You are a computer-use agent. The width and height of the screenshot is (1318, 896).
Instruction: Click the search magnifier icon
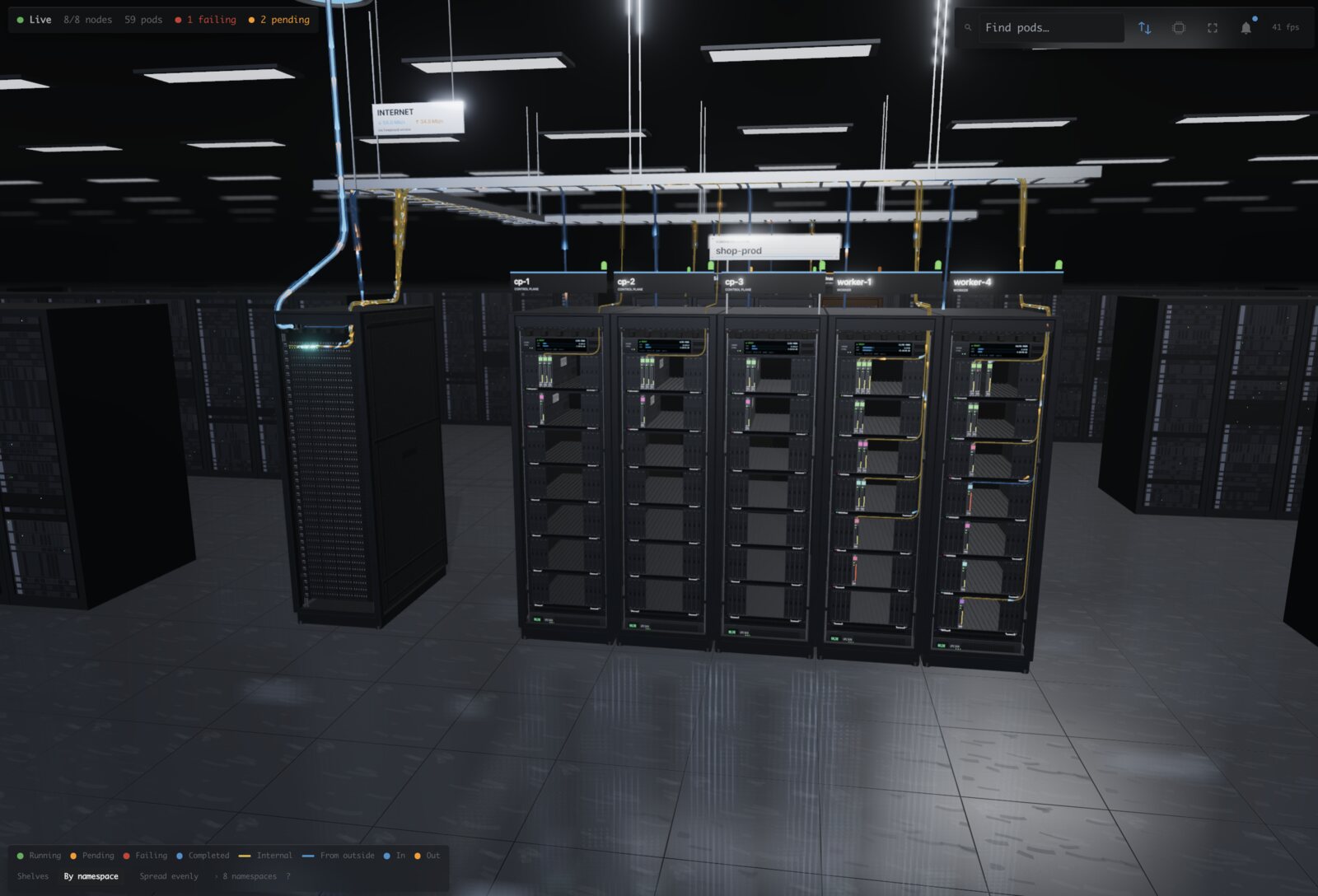pyautogui.click(x=968, y=28)
